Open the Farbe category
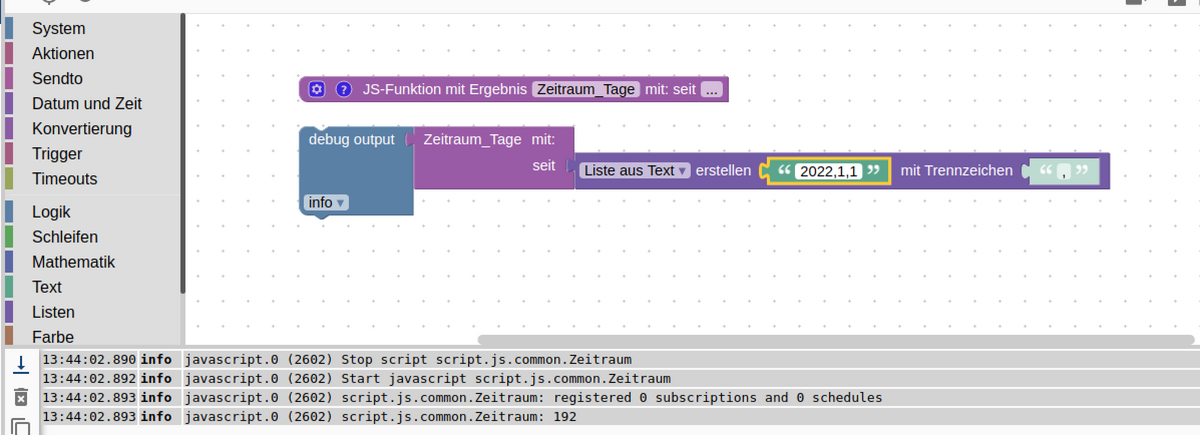 pyautogui.click(x=53, y=337)
